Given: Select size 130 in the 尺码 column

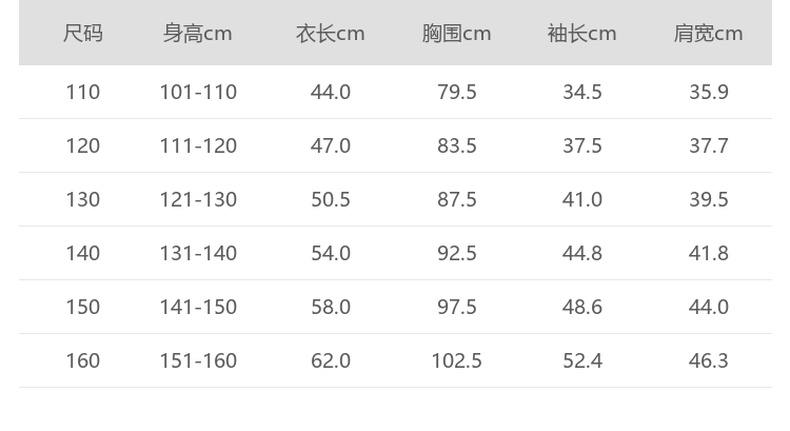Looking at the screenshot, I should (x=83, y=199).
